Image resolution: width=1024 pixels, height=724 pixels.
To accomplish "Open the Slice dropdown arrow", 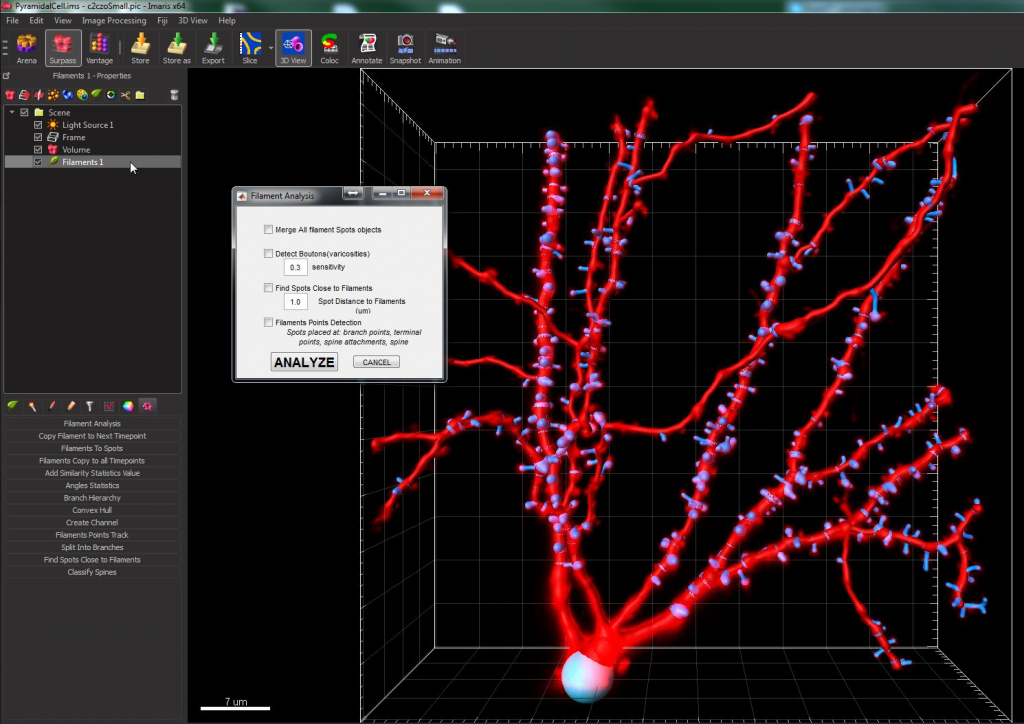I will coord(270,48).
